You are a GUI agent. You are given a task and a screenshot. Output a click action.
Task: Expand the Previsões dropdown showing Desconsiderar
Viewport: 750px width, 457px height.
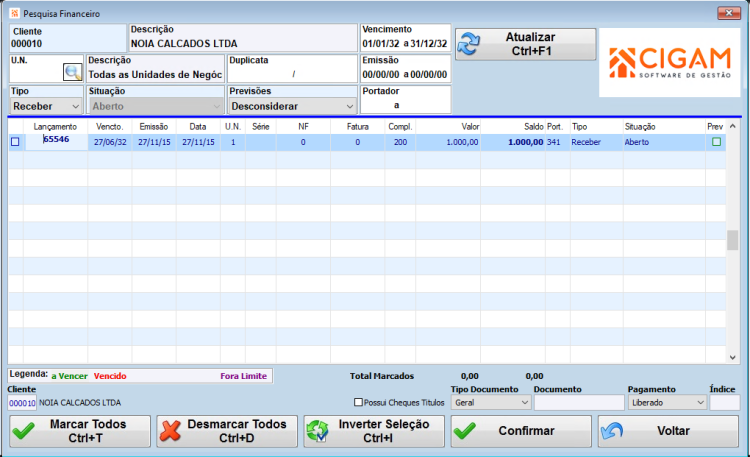point(292,106)
